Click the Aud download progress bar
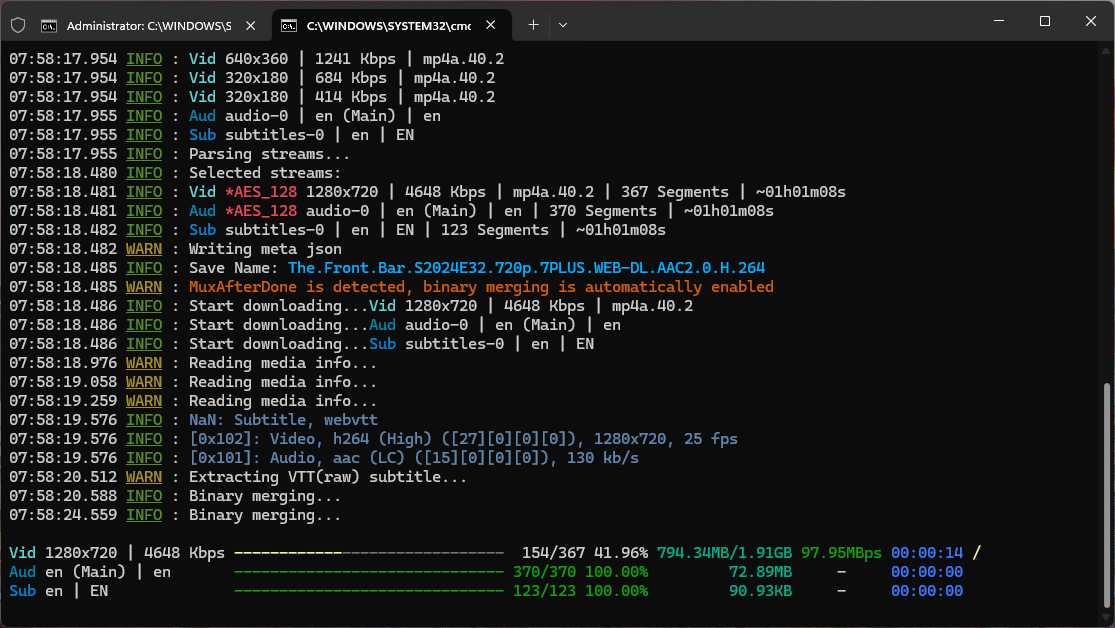Viewport: 1115px width, 628px height. (x=368, y=572)
